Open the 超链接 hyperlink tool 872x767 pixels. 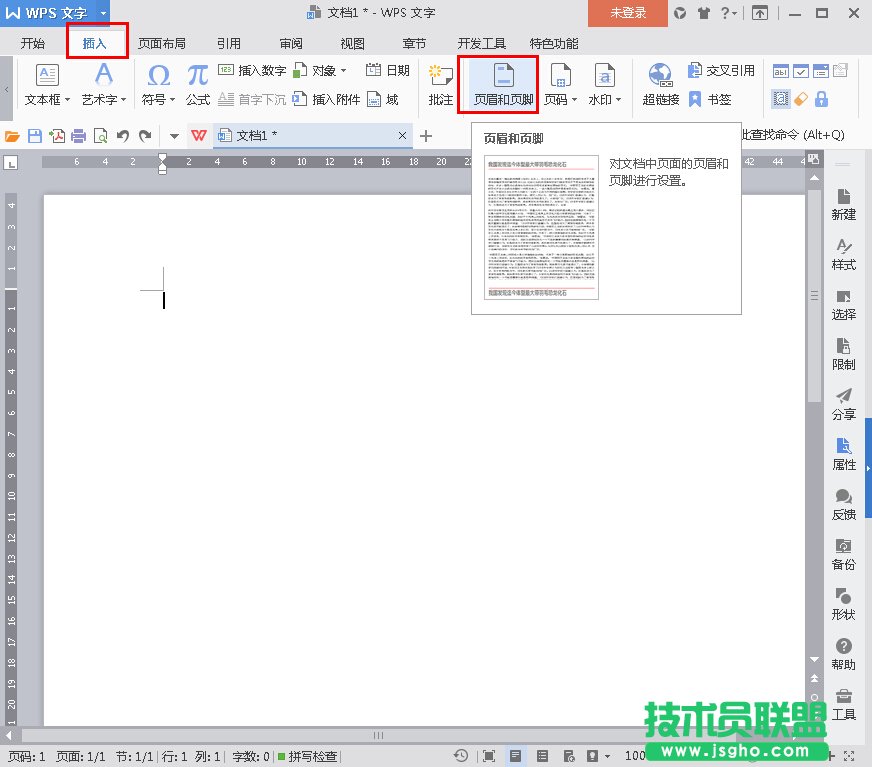point(660,83)
